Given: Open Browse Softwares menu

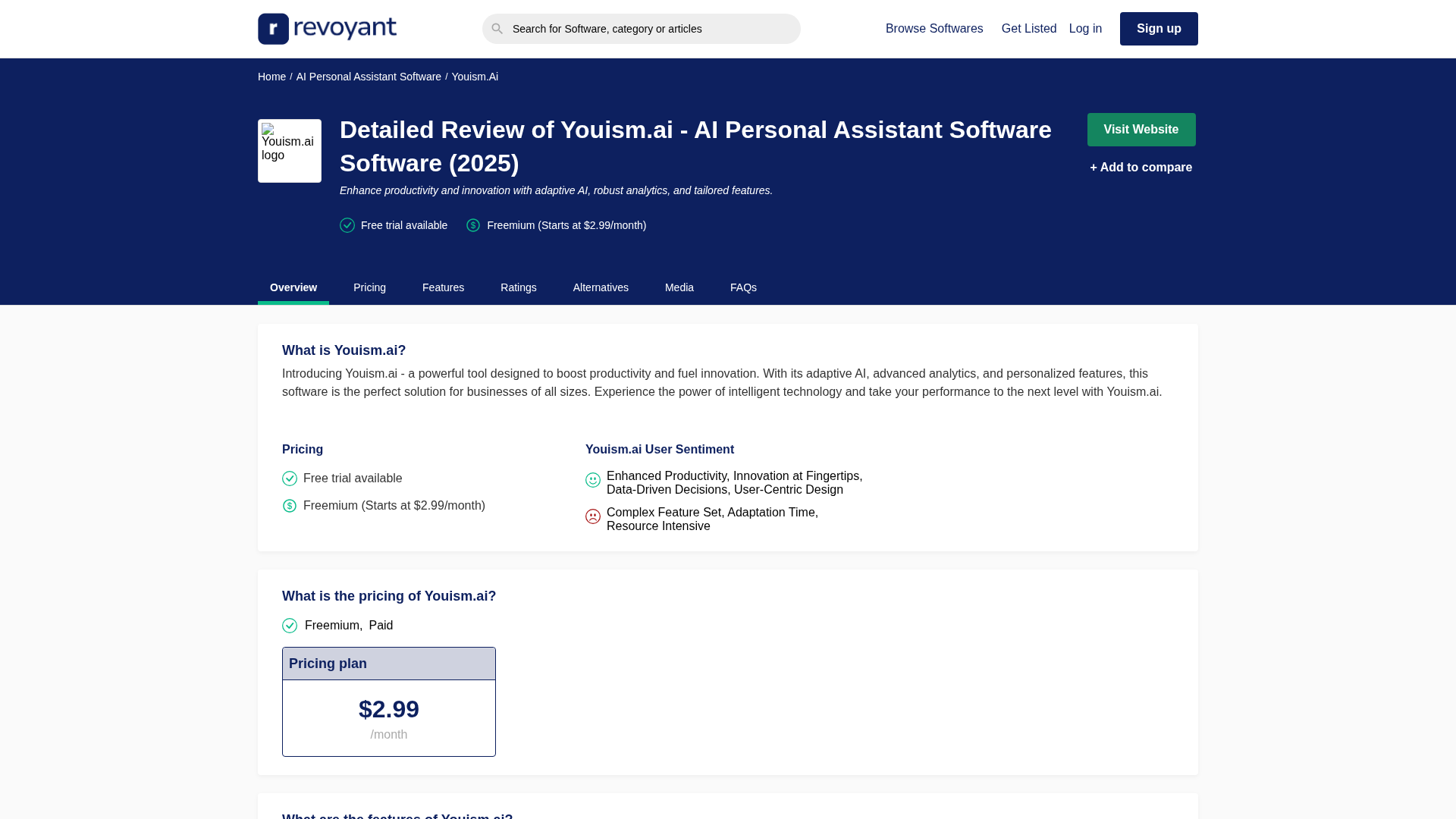Looking at the screenshot, I should [934, 29].
